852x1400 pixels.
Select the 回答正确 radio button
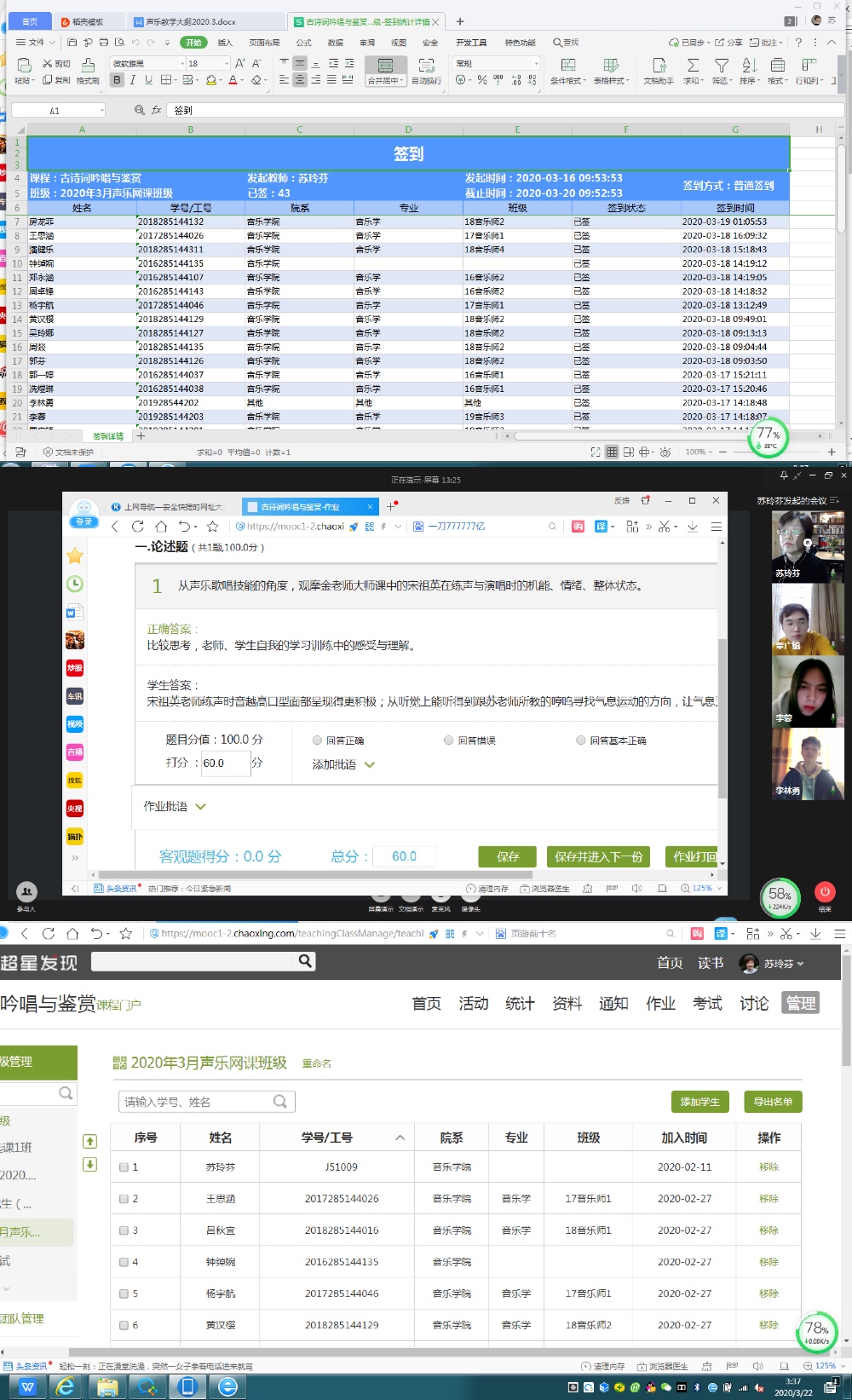(x=317, y=740)
